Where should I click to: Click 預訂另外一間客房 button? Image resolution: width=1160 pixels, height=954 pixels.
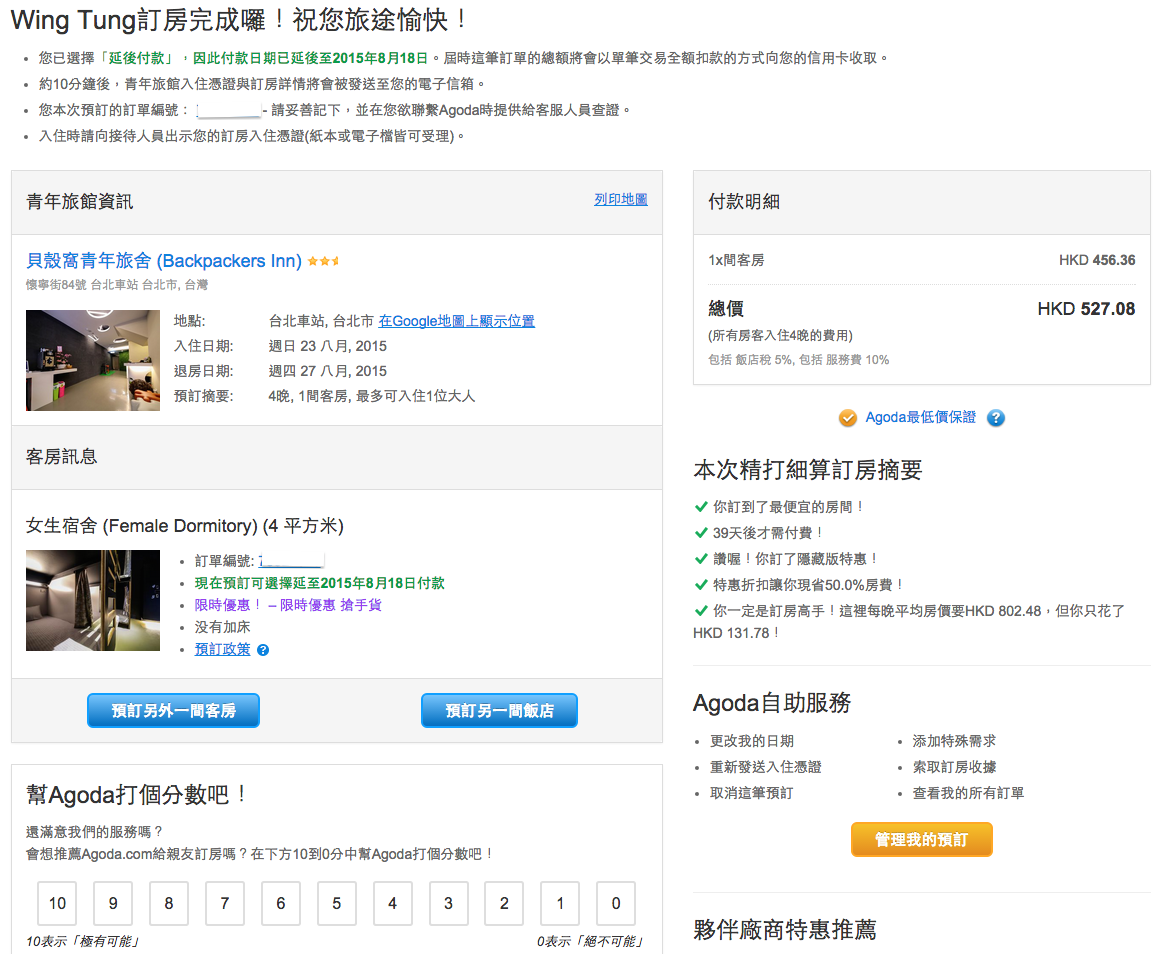(173, 711)
